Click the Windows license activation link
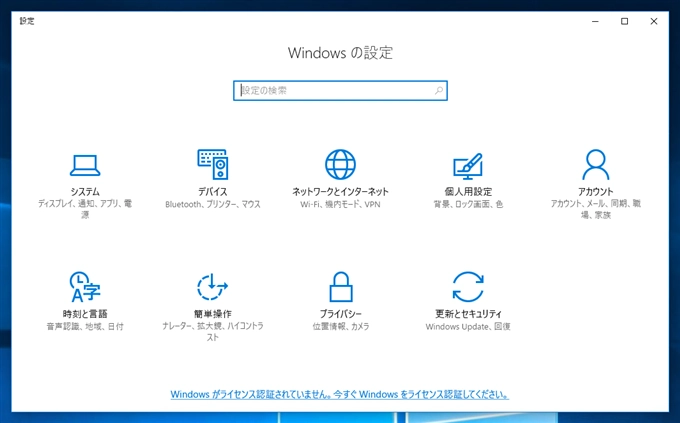Image resolution: width=680 pixels, height=423 pixels. coord(340,394)
